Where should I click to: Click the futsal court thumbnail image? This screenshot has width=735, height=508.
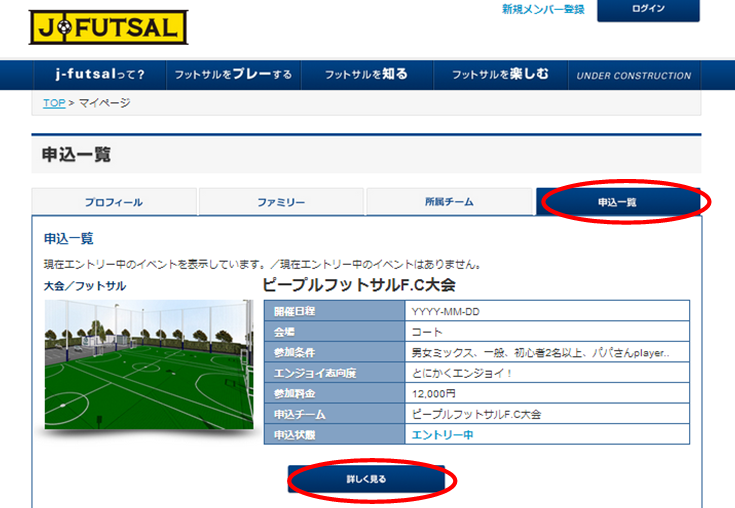tap(148, 364)
